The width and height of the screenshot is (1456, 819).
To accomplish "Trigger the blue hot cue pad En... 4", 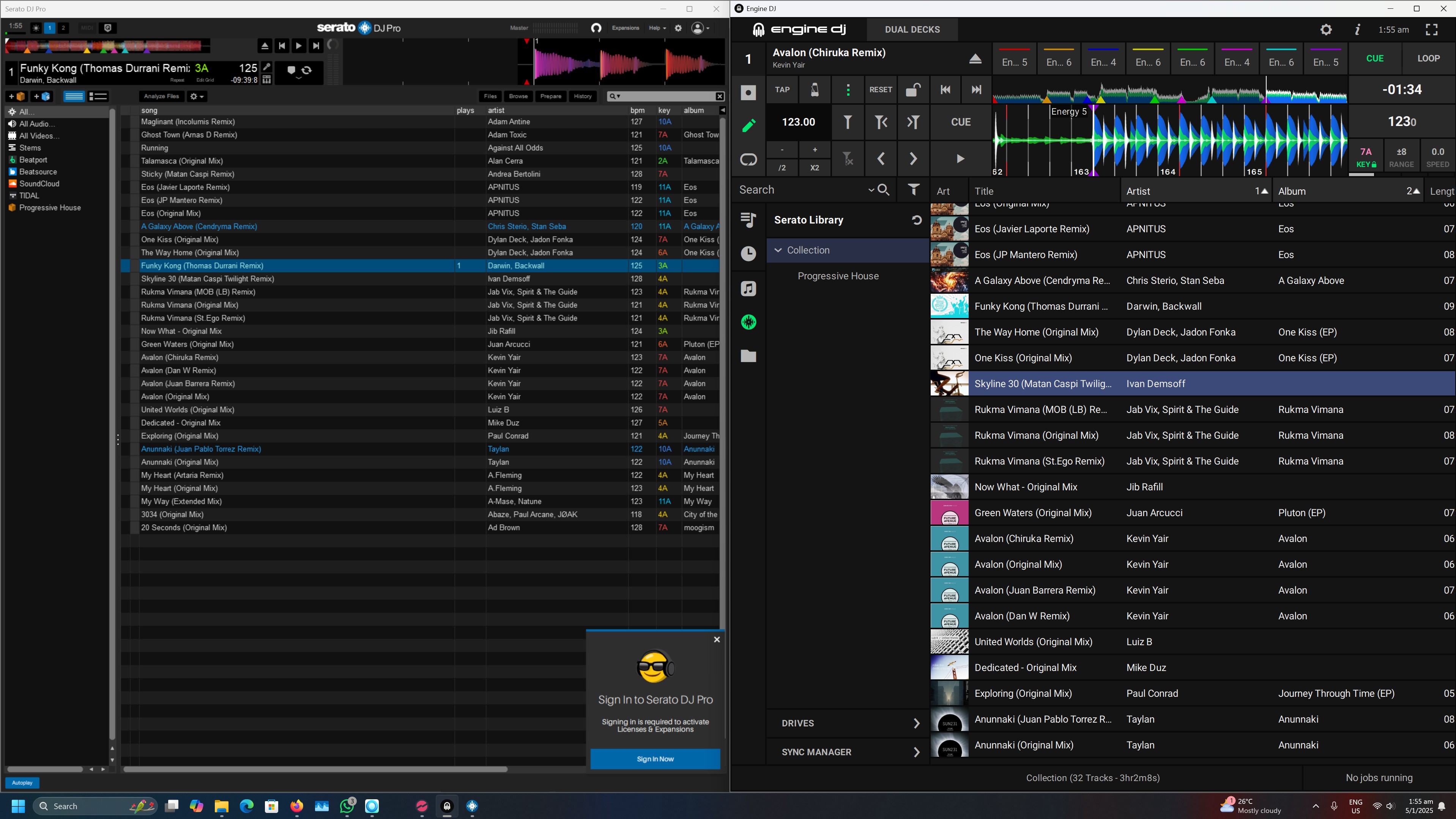I will (x=1103, y=59).
